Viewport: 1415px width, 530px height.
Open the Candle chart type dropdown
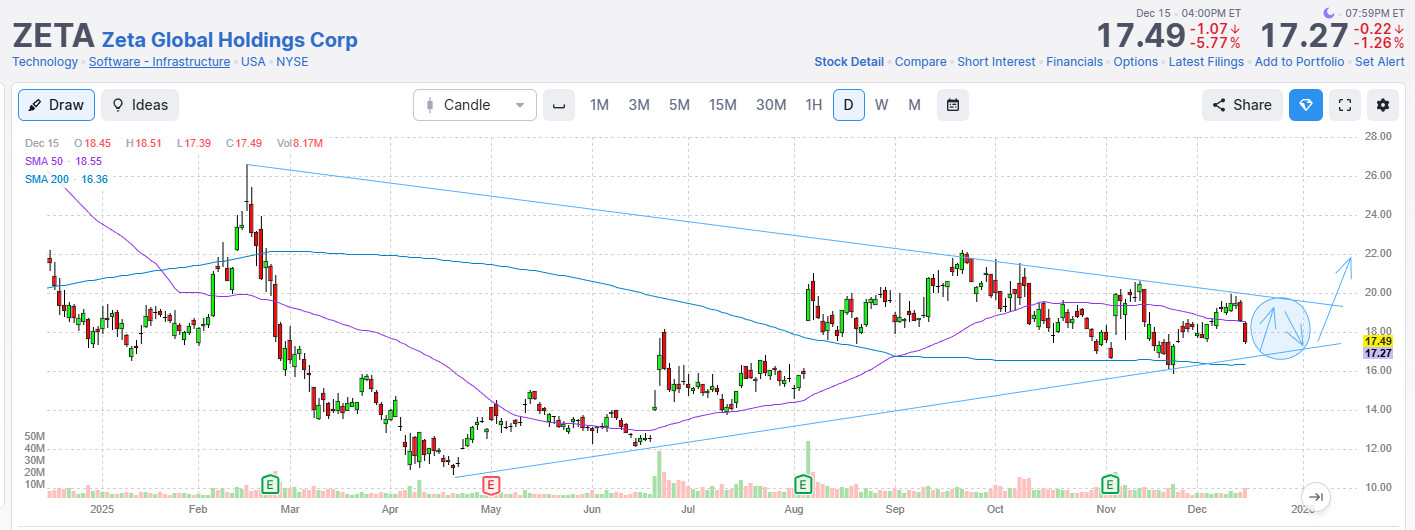tap(475, 105)
